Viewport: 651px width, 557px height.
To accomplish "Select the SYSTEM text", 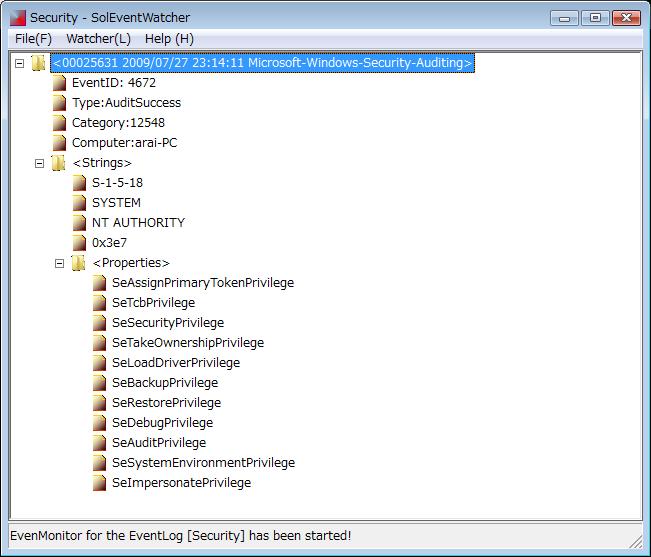I will [x=116, y=203].
